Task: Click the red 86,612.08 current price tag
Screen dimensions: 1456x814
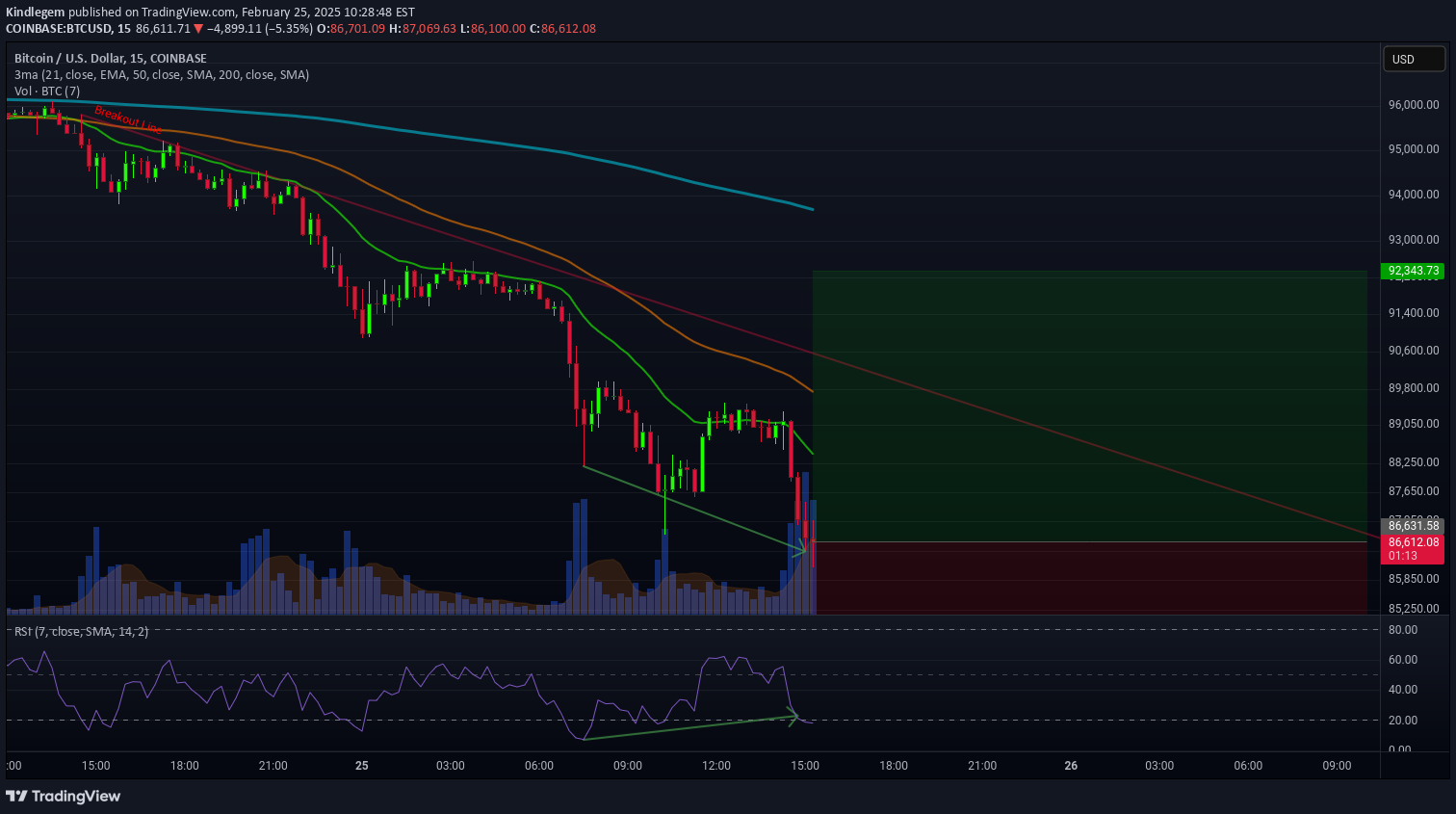Action: 1414,542
